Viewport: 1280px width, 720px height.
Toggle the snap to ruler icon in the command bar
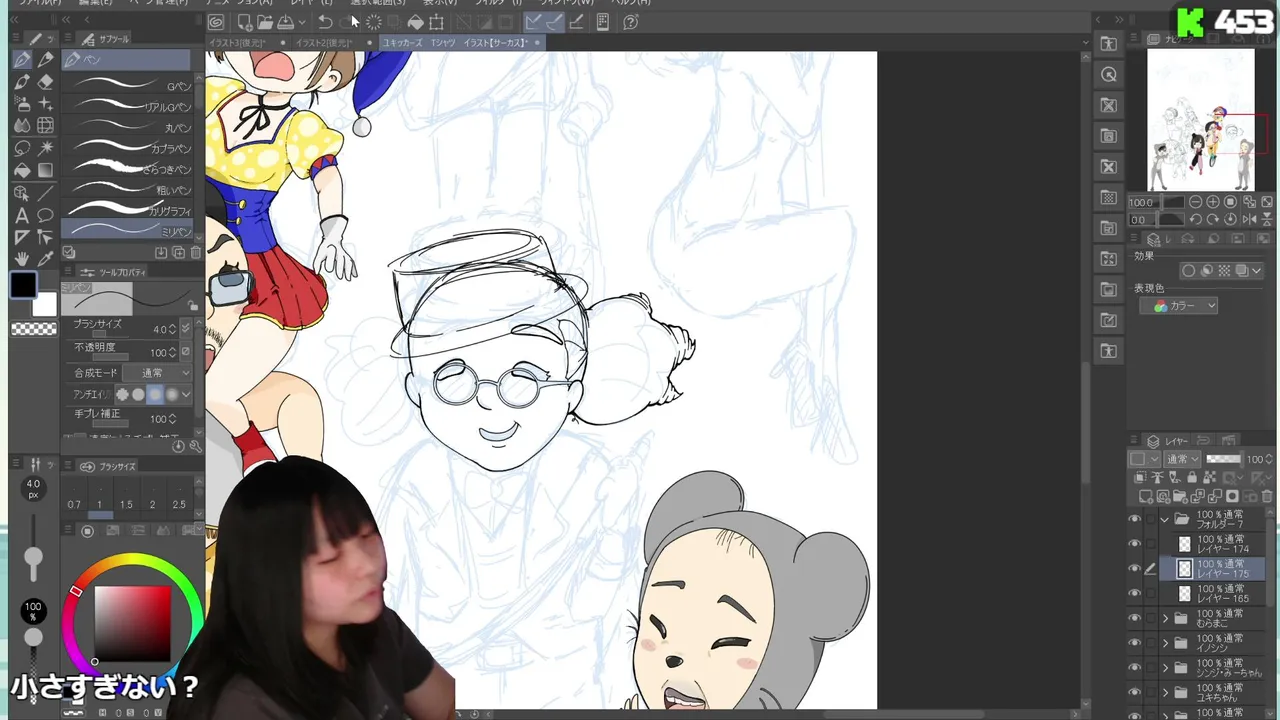pos(533,22)
